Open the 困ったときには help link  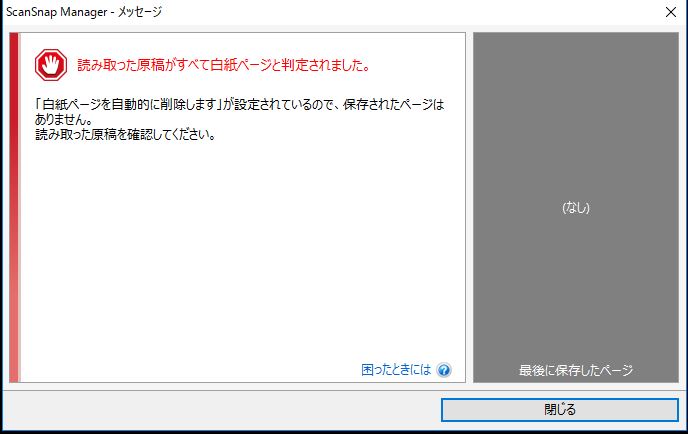click(396, 370)
